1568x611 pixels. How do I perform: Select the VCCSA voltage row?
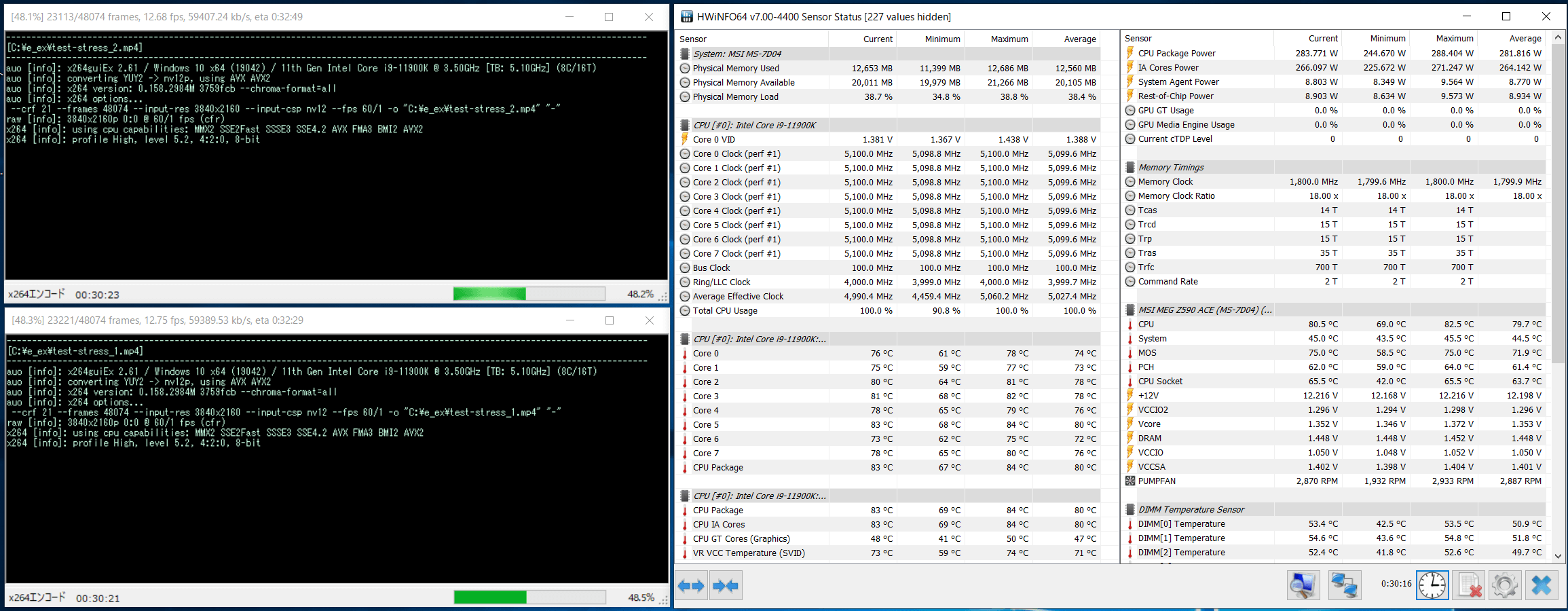point(1334,466)
